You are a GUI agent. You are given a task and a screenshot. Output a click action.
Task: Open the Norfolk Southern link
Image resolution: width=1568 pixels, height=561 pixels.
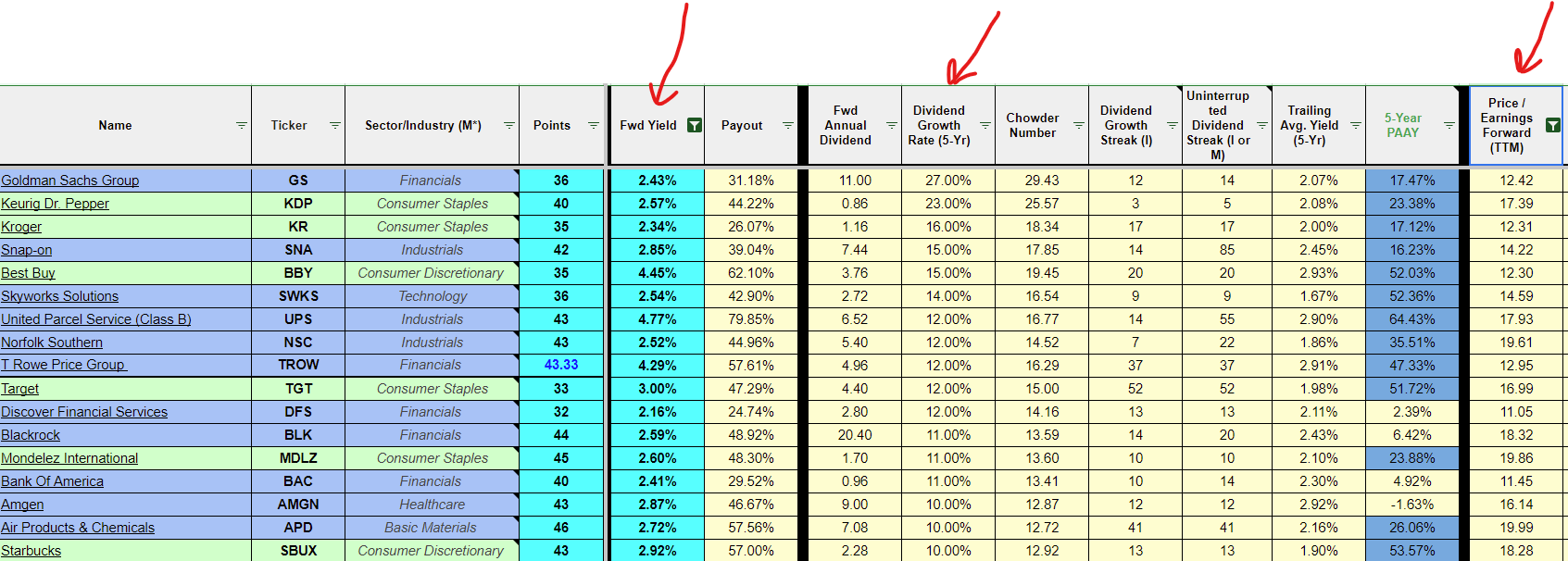pos(52,343)
